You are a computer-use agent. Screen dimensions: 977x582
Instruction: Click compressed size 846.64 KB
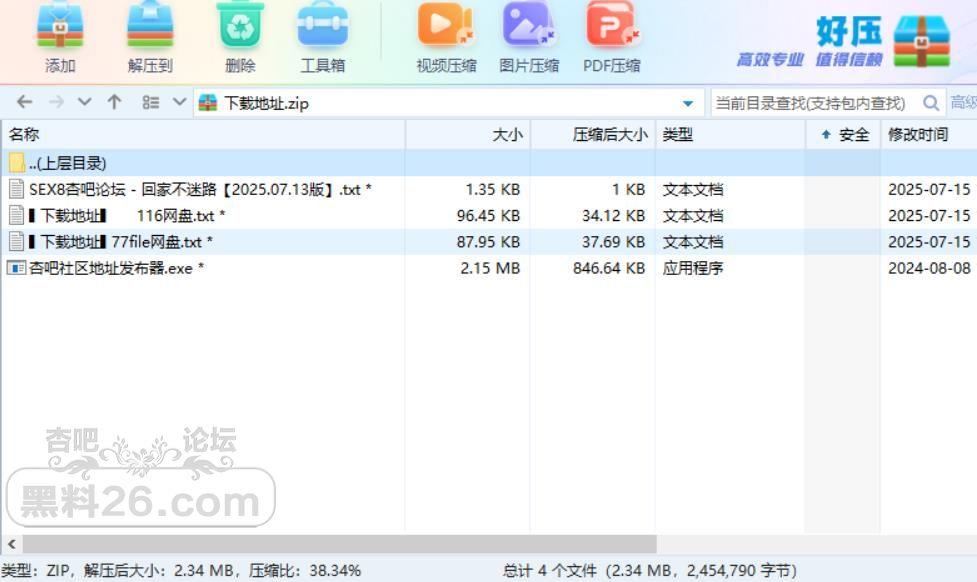pyautogui.click(x=609, y=268)
